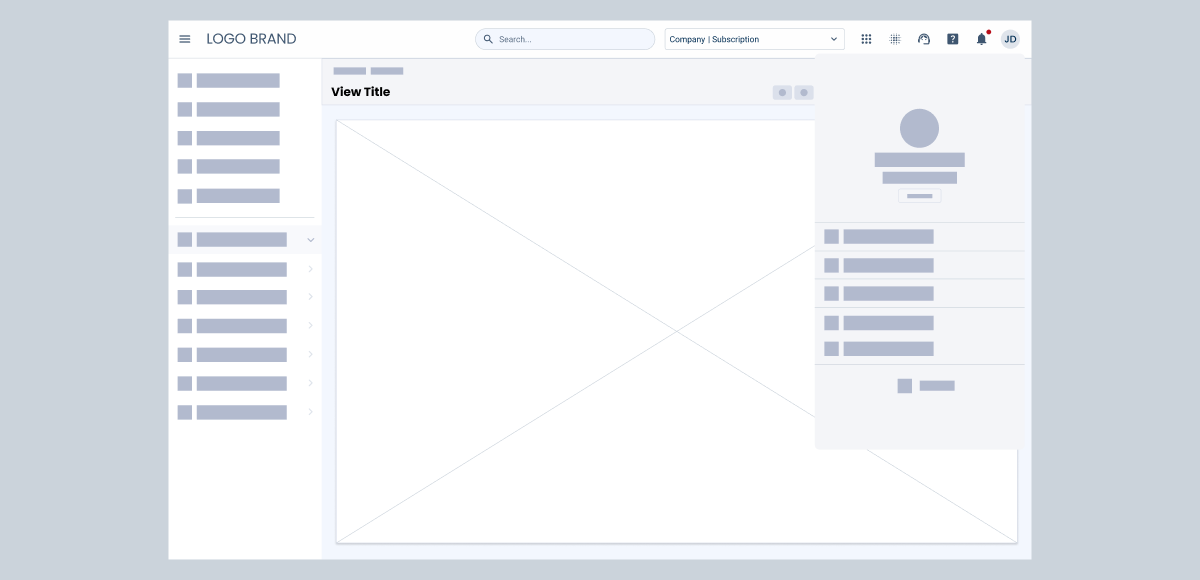
Task: Open the apps grid launcher icon
Action: (866, 39)
